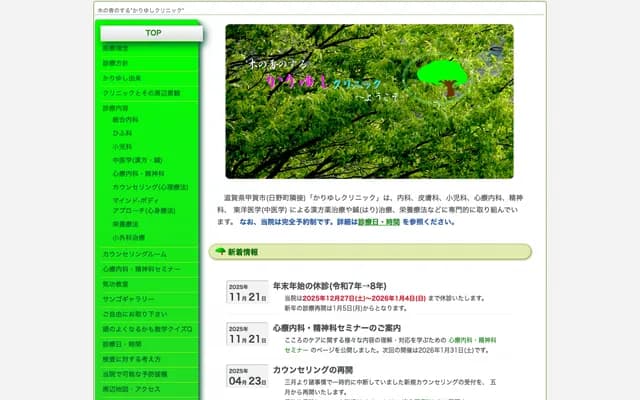Click the forest banner image
Viewport: 640px width, 400px height.
[x=369, y=101]
